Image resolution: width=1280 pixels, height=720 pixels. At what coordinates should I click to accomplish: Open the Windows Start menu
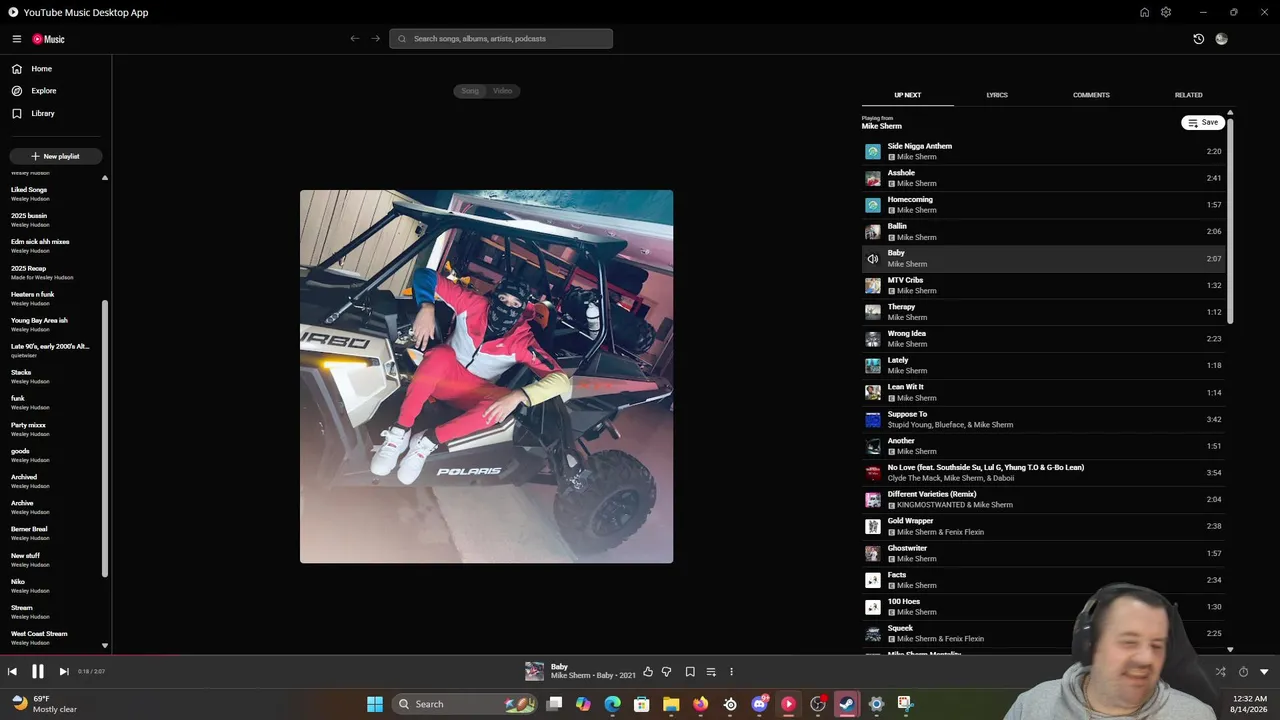(x=375, y=704)
